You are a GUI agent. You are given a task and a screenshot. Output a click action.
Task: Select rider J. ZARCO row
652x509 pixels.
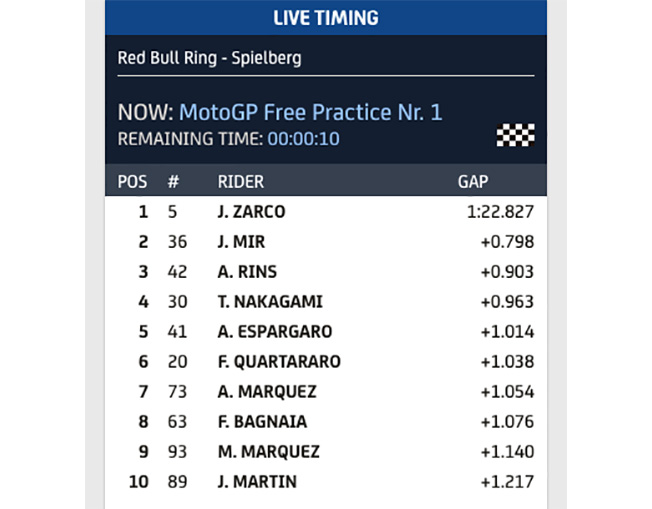coord(326,212)
